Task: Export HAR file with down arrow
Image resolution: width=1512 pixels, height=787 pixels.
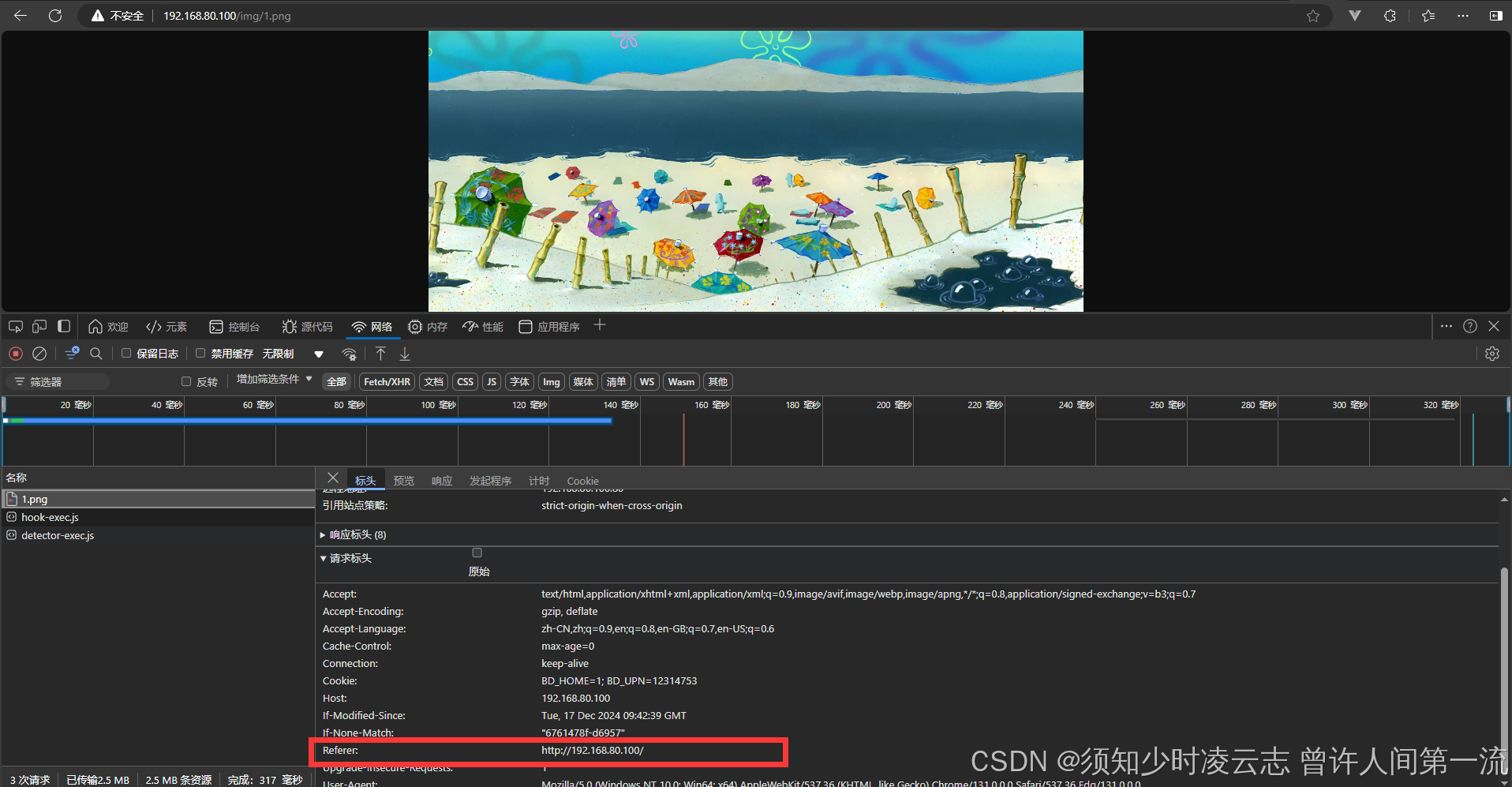Action: click(405, 354)
